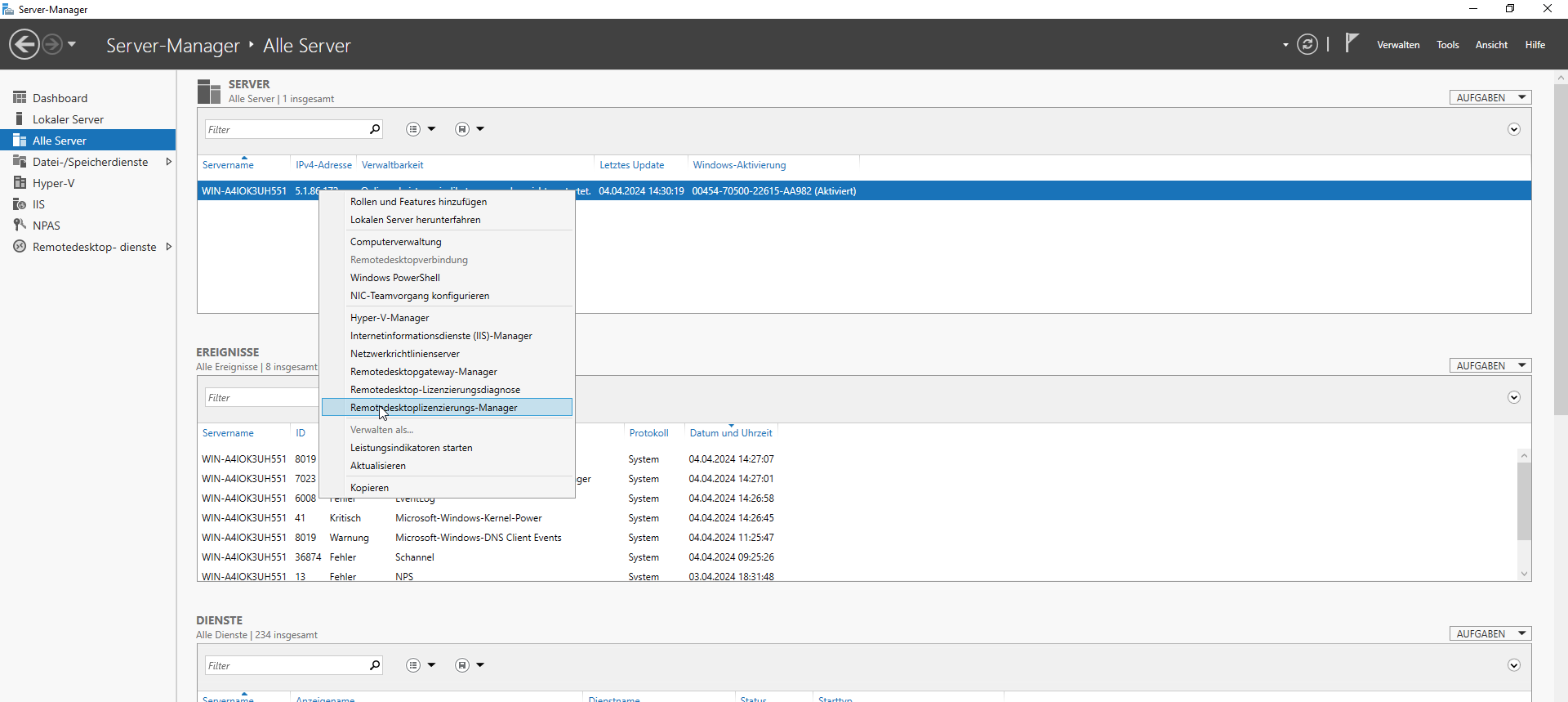Screen dimensions: 1568x702
Task: Click search magnifier in SERVER filter
Action: tap(375, 129)
